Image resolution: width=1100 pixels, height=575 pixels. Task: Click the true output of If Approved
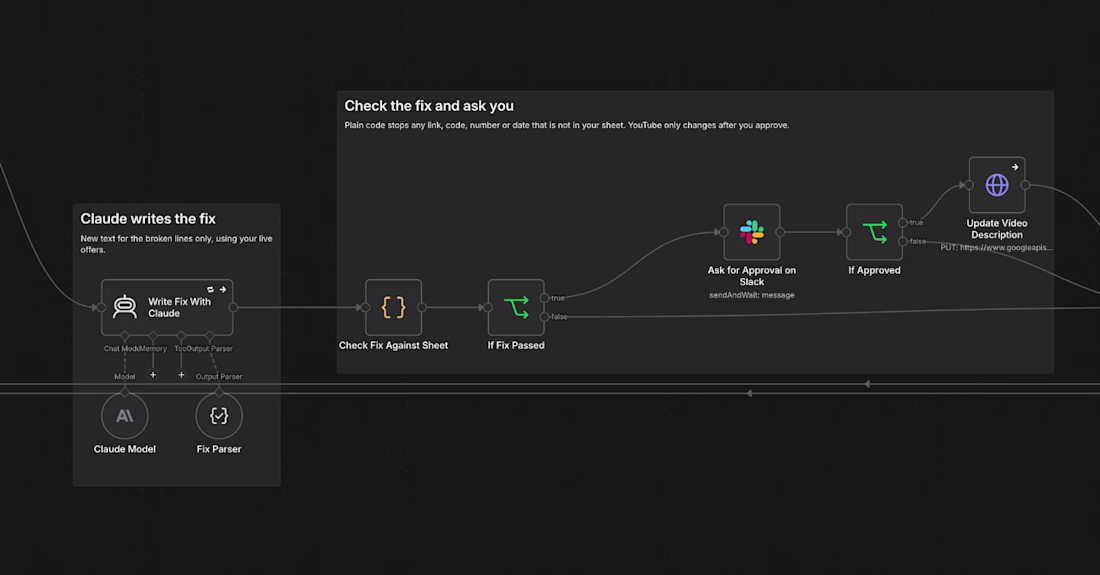click(903, 223)
